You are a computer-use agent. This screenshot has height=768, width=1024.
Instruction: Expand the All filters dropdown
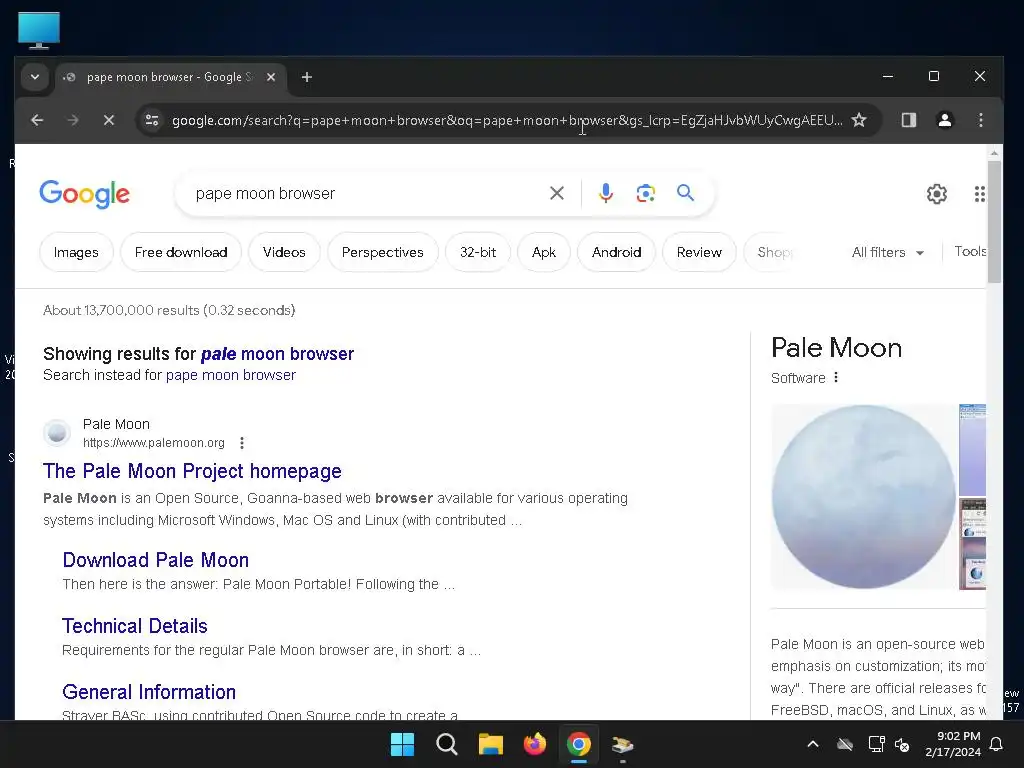tap(888, 252)
